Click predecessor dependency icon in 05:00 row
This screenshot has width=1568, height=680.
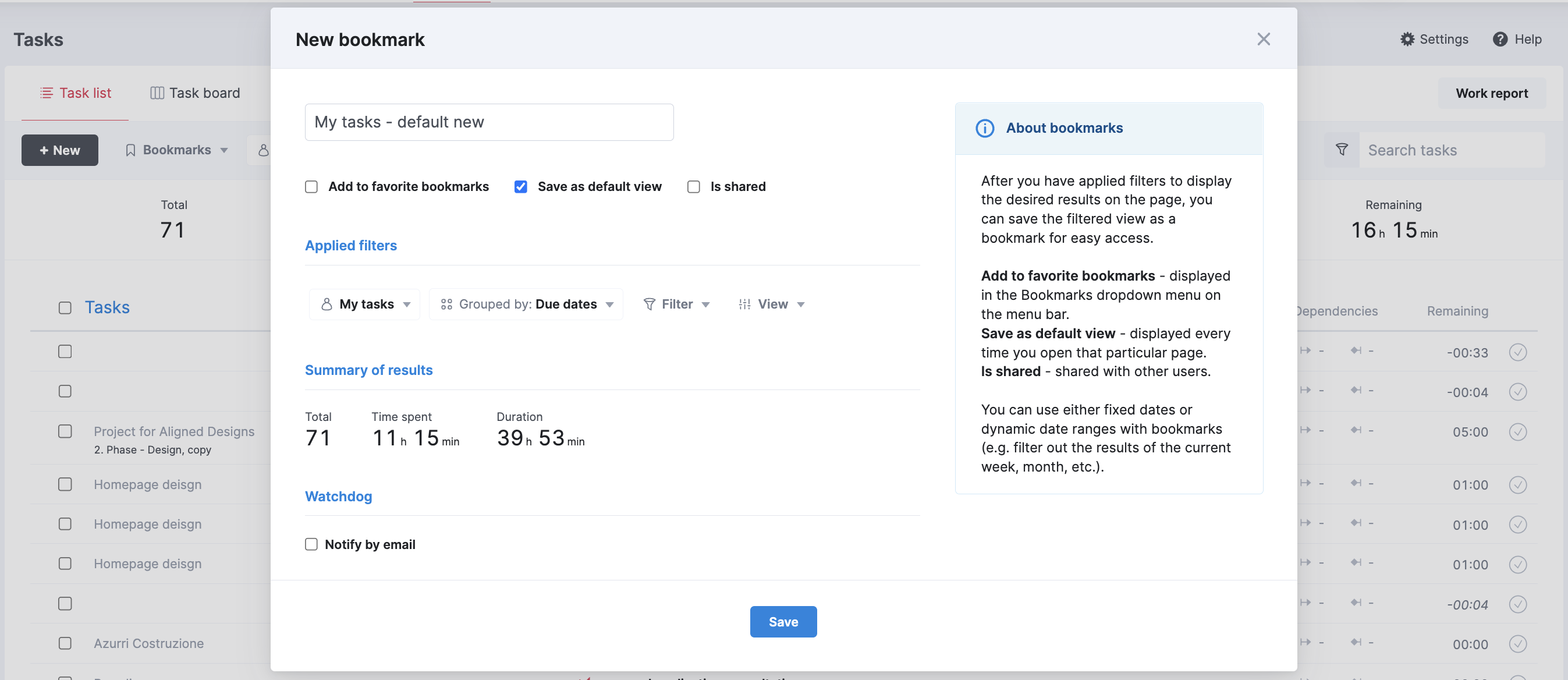click(x=1305, y=430)
